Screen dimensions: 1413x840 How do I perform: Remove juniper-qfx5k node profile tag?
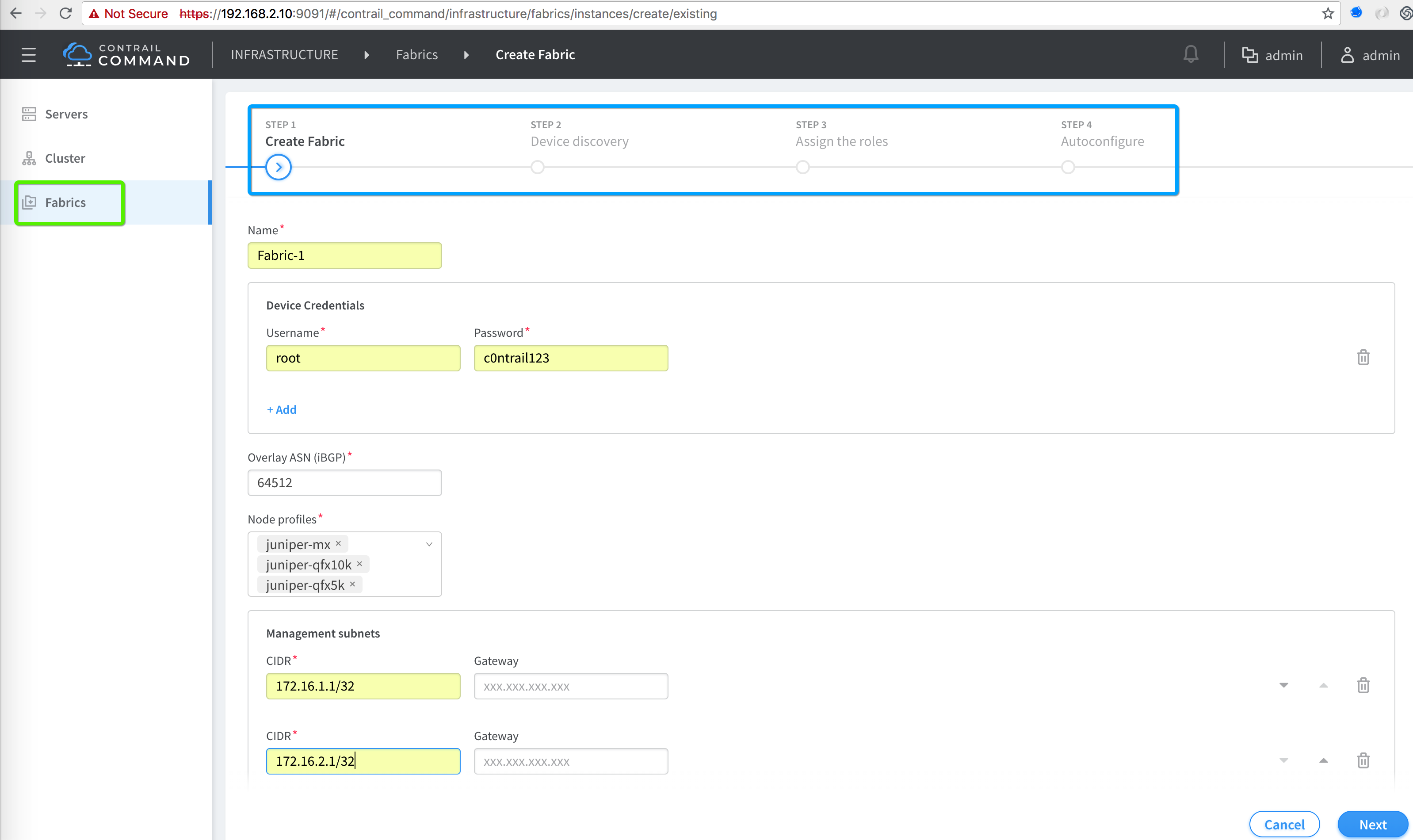[352, 584]
